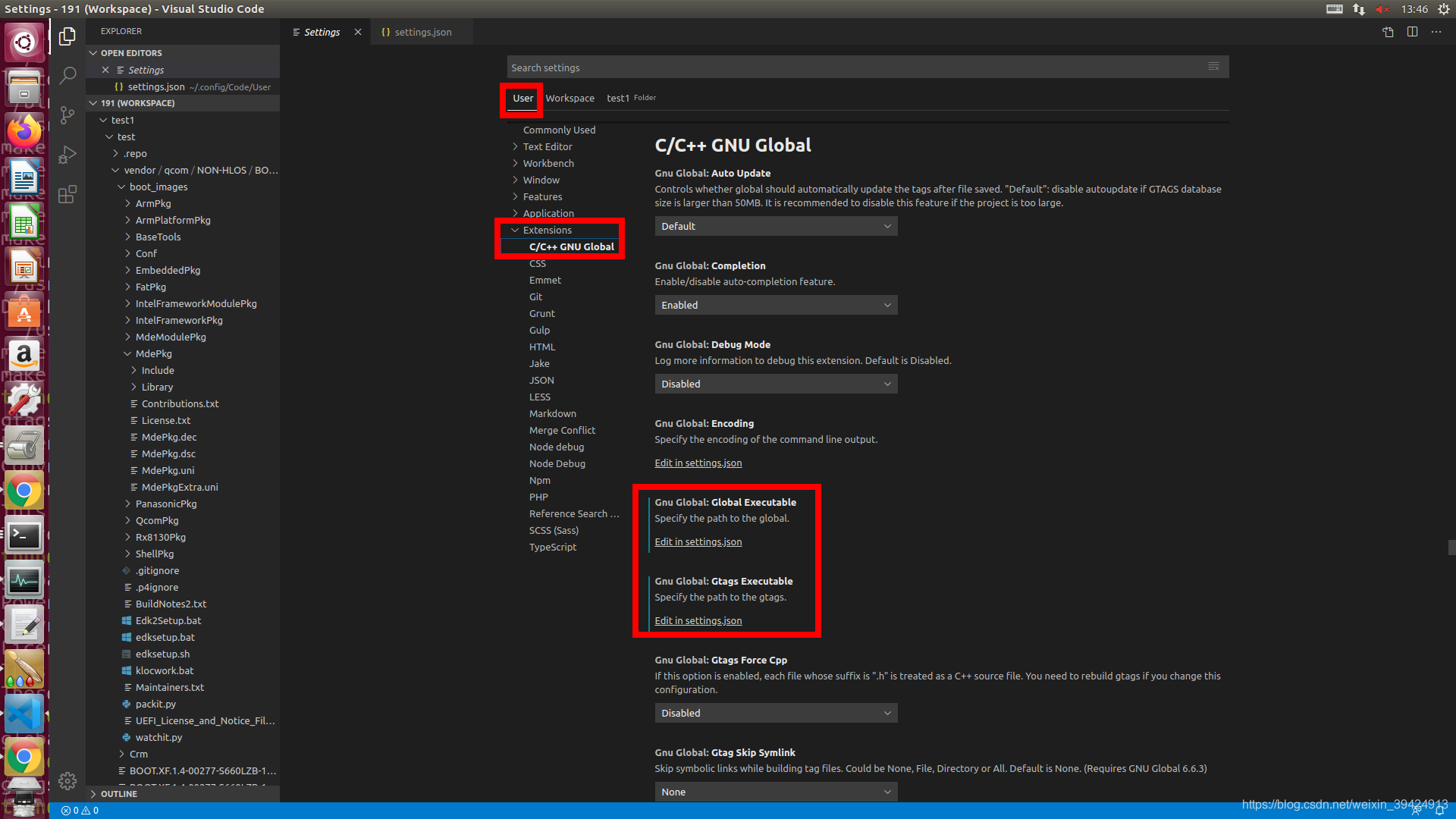Viewport: 1456px width, 819px height.
Task: Open Ubuntu Software Center from dock
Action: click(x=24, y=312)
